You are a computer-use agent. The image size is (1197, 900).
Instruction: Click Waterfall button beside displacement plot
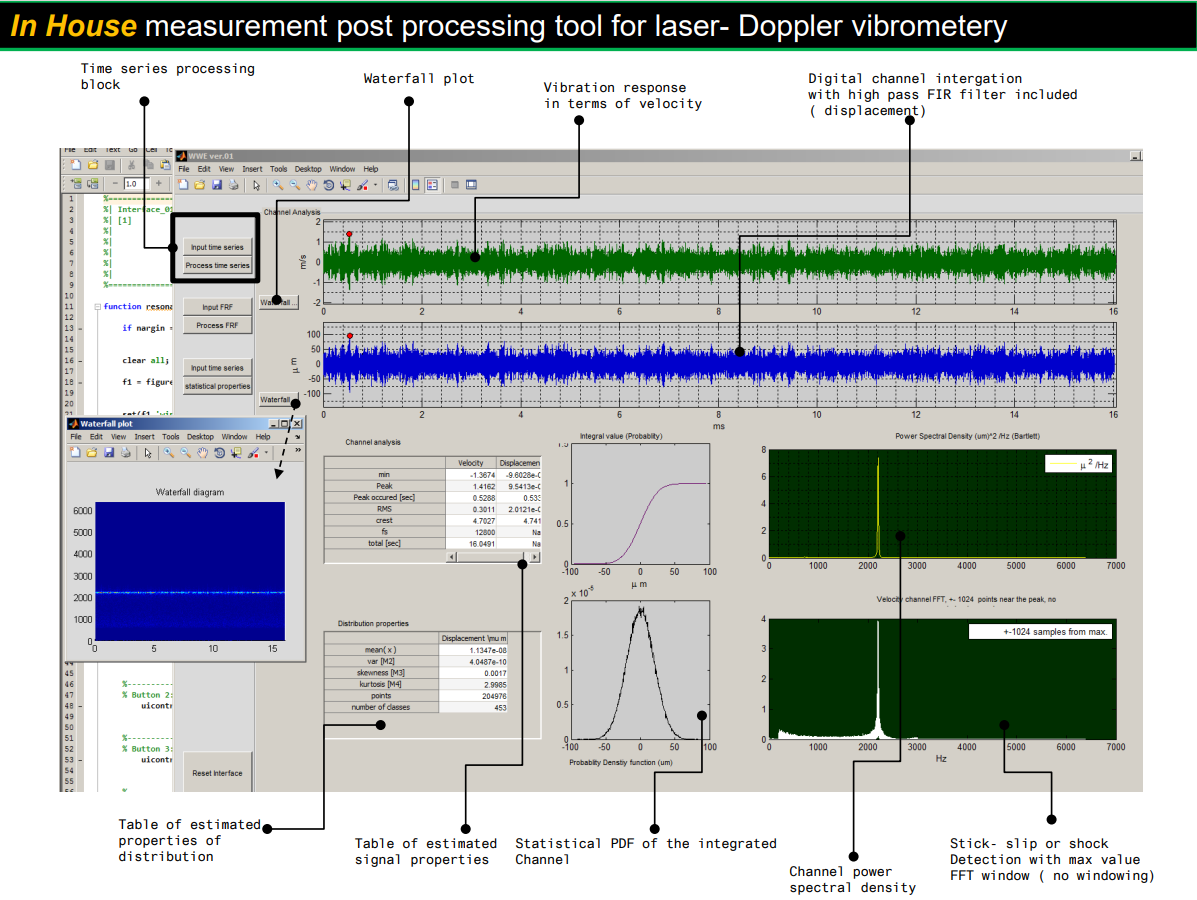(278, 399)
